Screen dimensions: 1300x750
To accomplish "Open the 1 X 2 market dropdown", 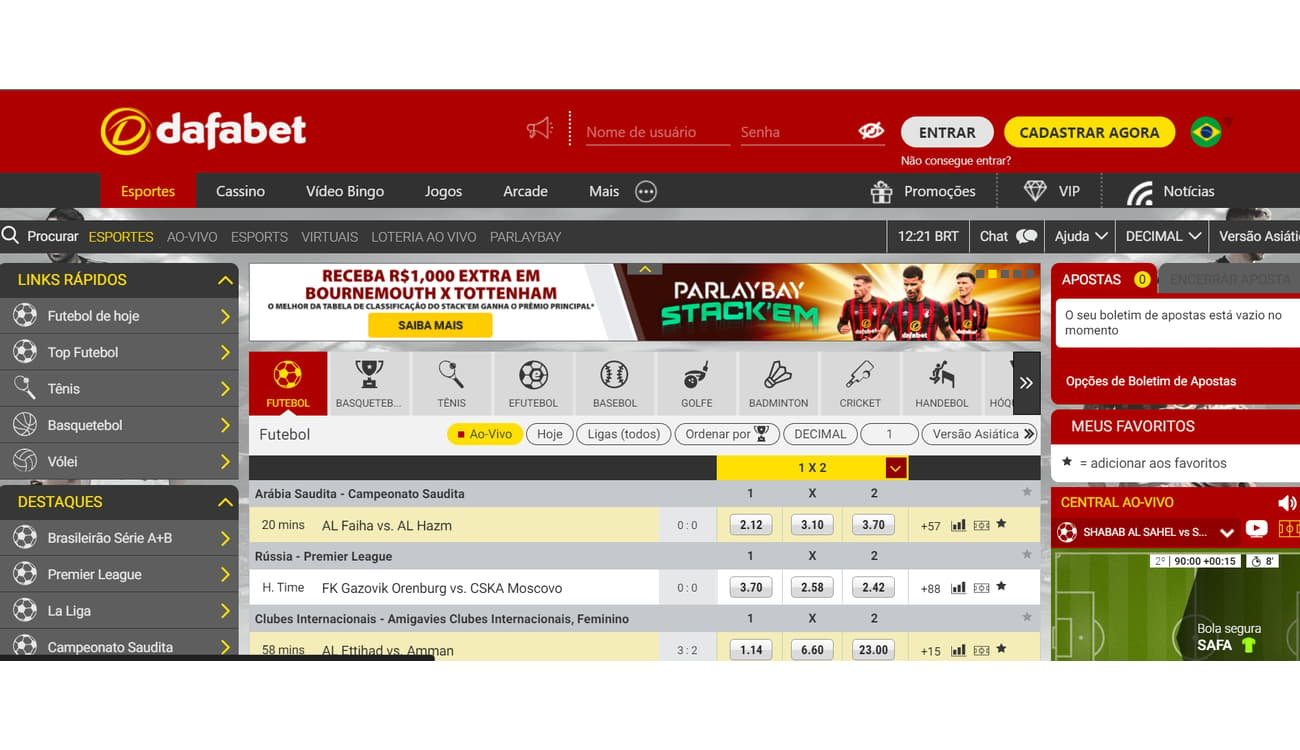I will [x=895, y=468].
